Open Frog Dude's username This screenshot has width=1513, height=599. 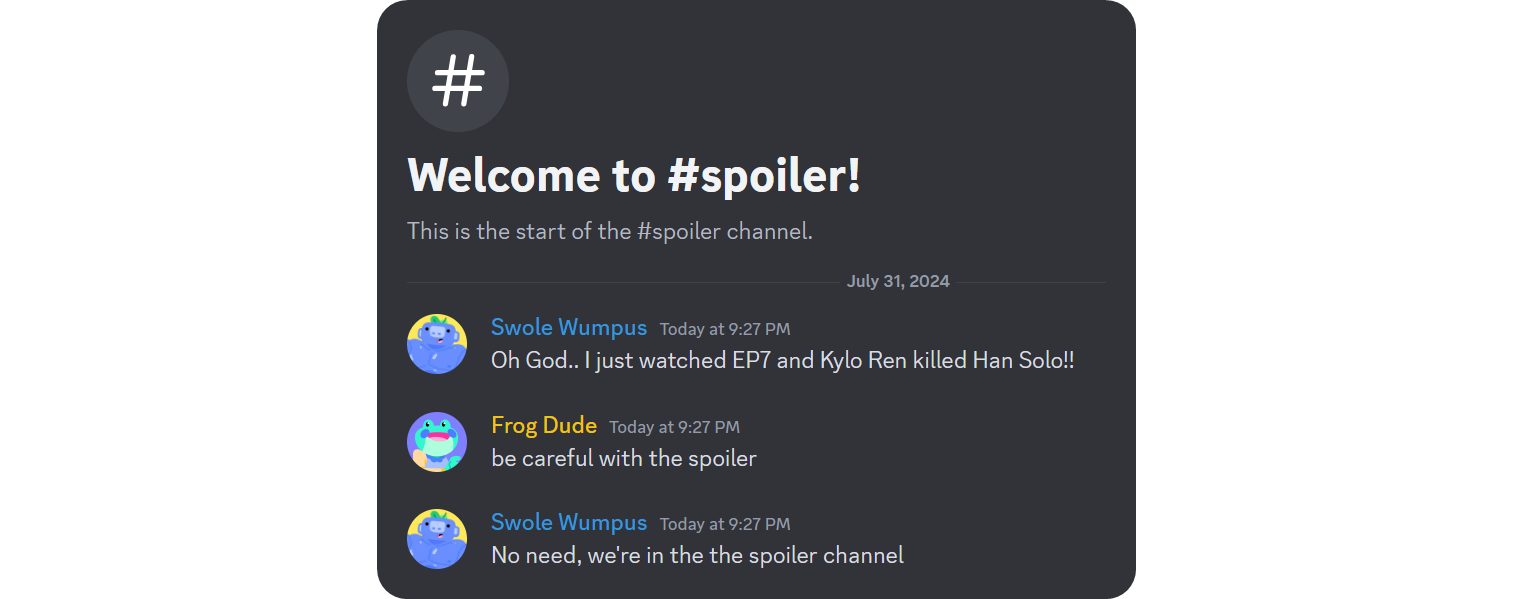point(544,425)
